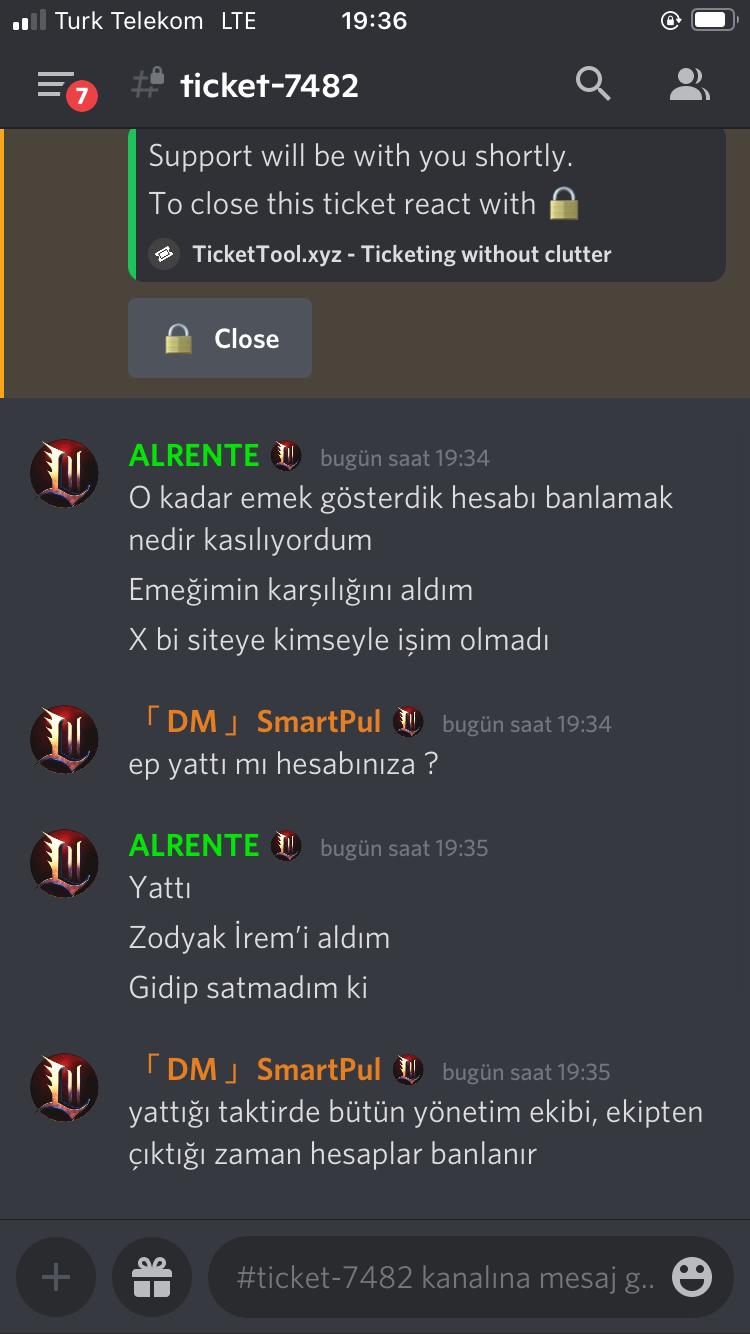Click the Close ticket button
Viewport: 750px width, 1334px height.
click(x=220, y=338)
